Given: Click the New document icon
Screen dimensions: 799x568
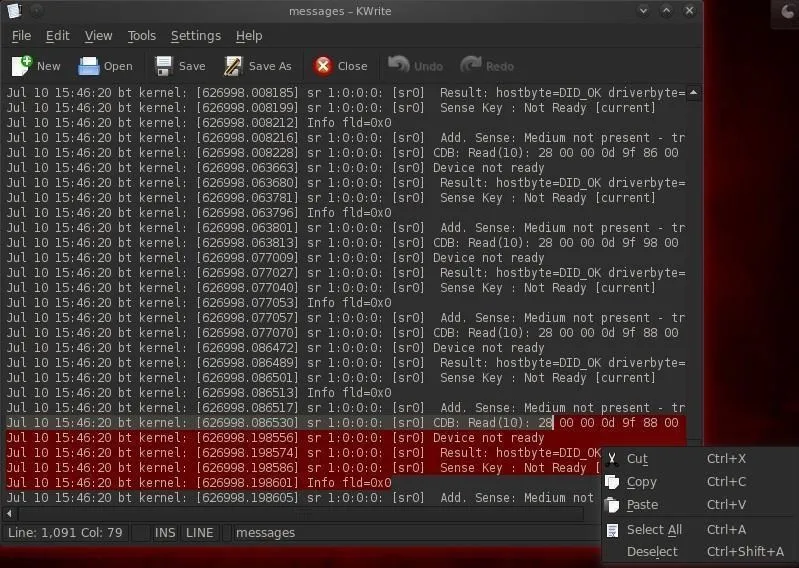Looking at the screenshot, I should coord(21,66).
